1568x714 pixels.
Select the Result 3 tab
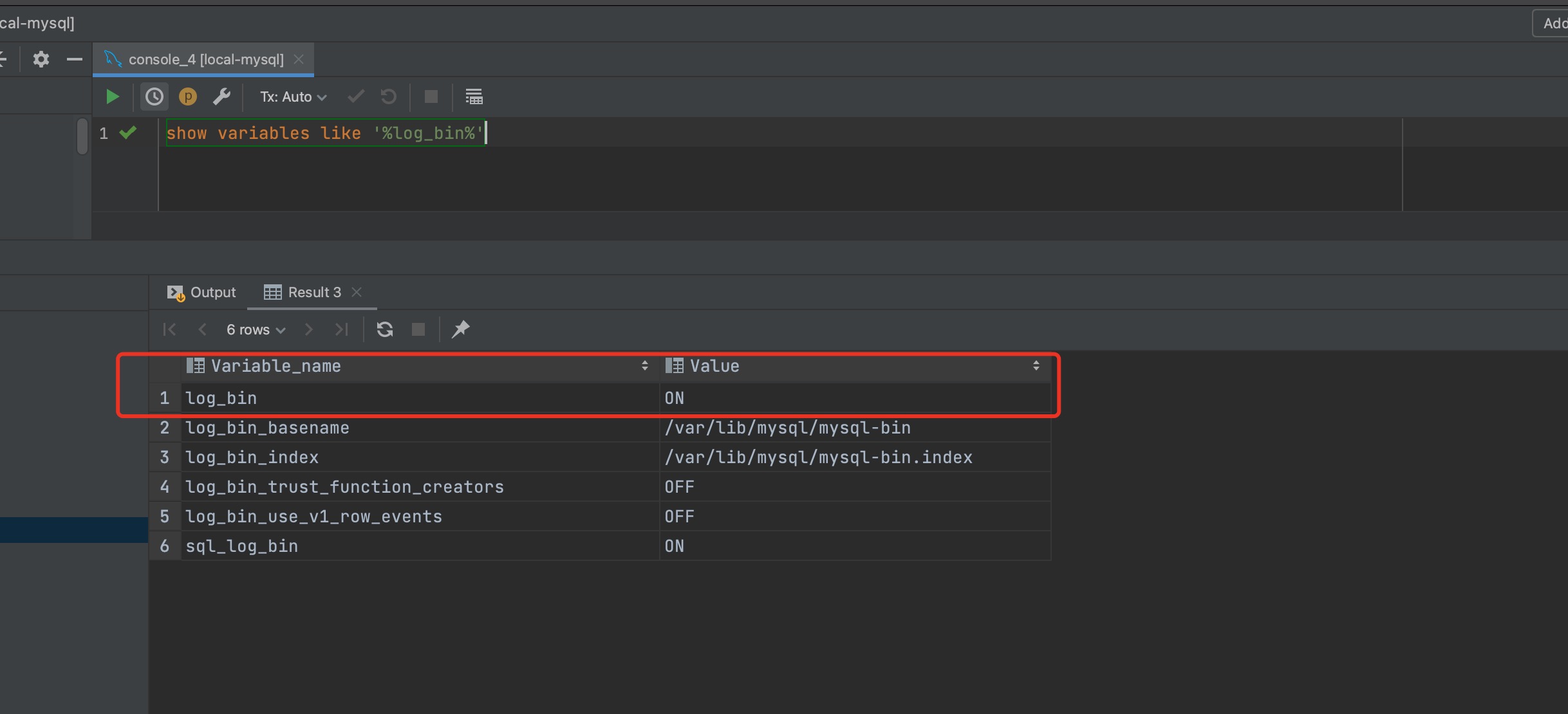313,293
